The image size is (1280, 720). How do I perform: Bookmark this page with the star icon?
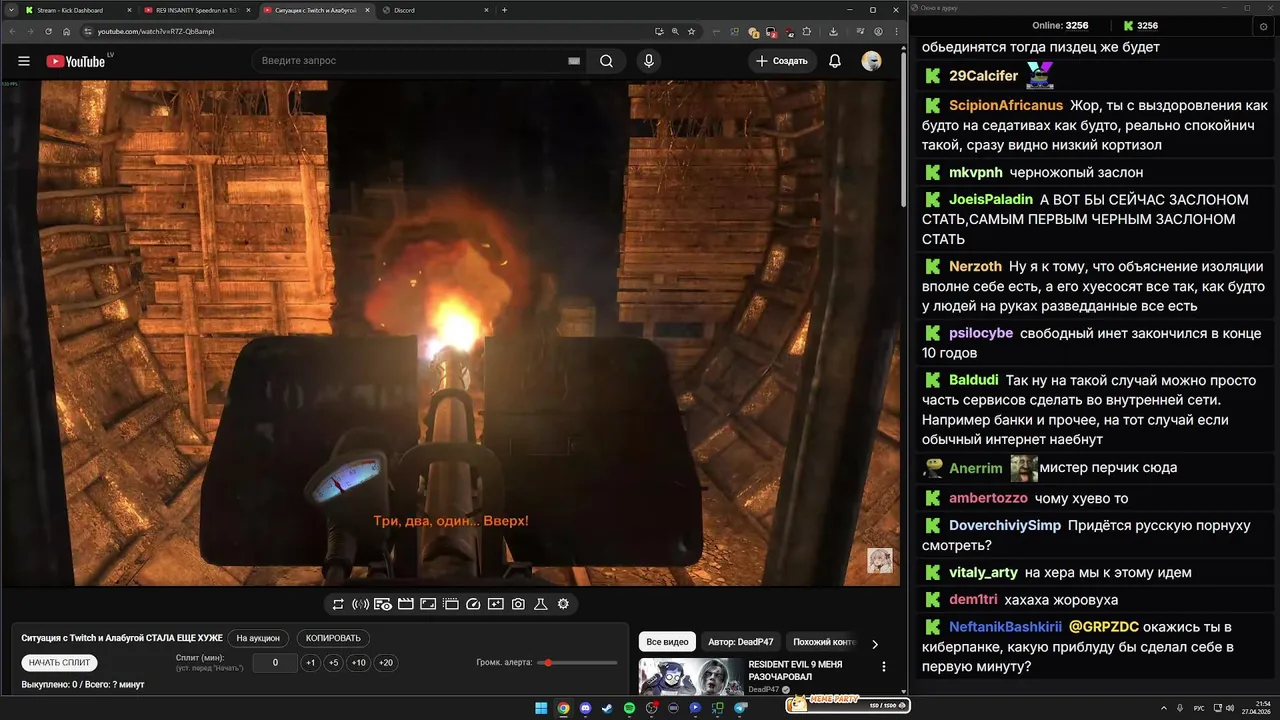tap(691, 31)
